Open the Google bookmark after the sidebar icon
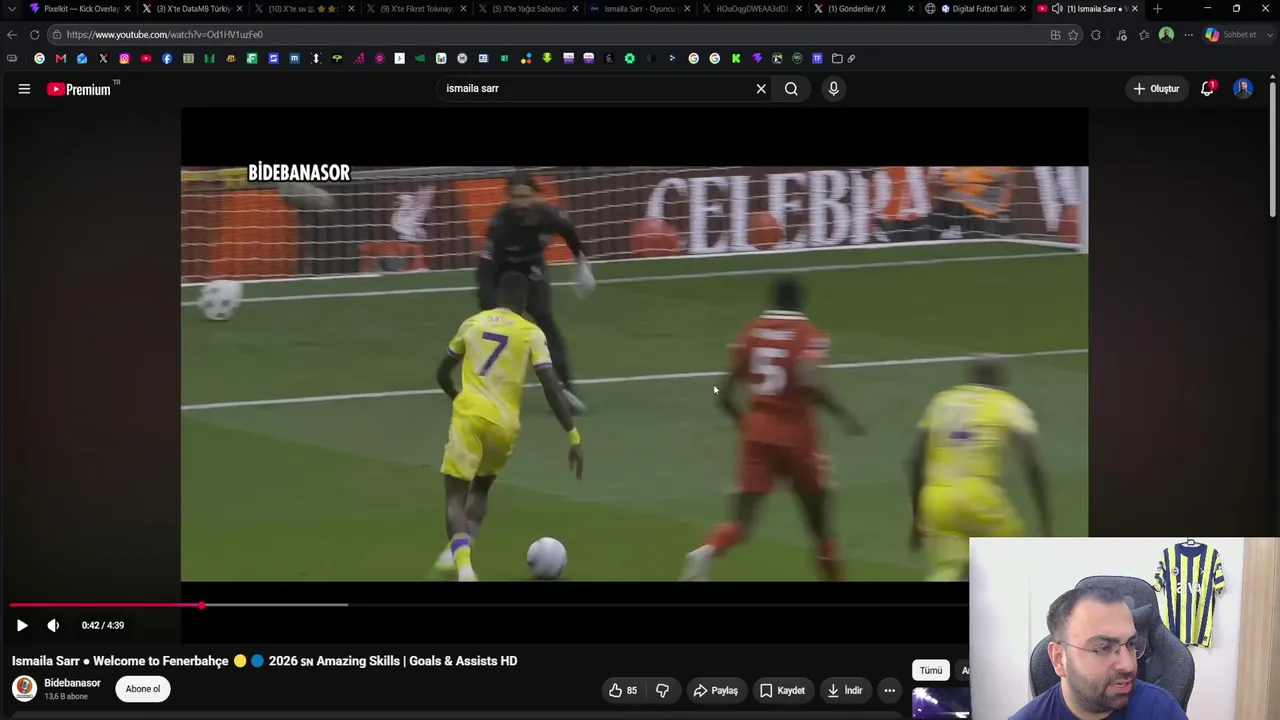 [40, 58]
